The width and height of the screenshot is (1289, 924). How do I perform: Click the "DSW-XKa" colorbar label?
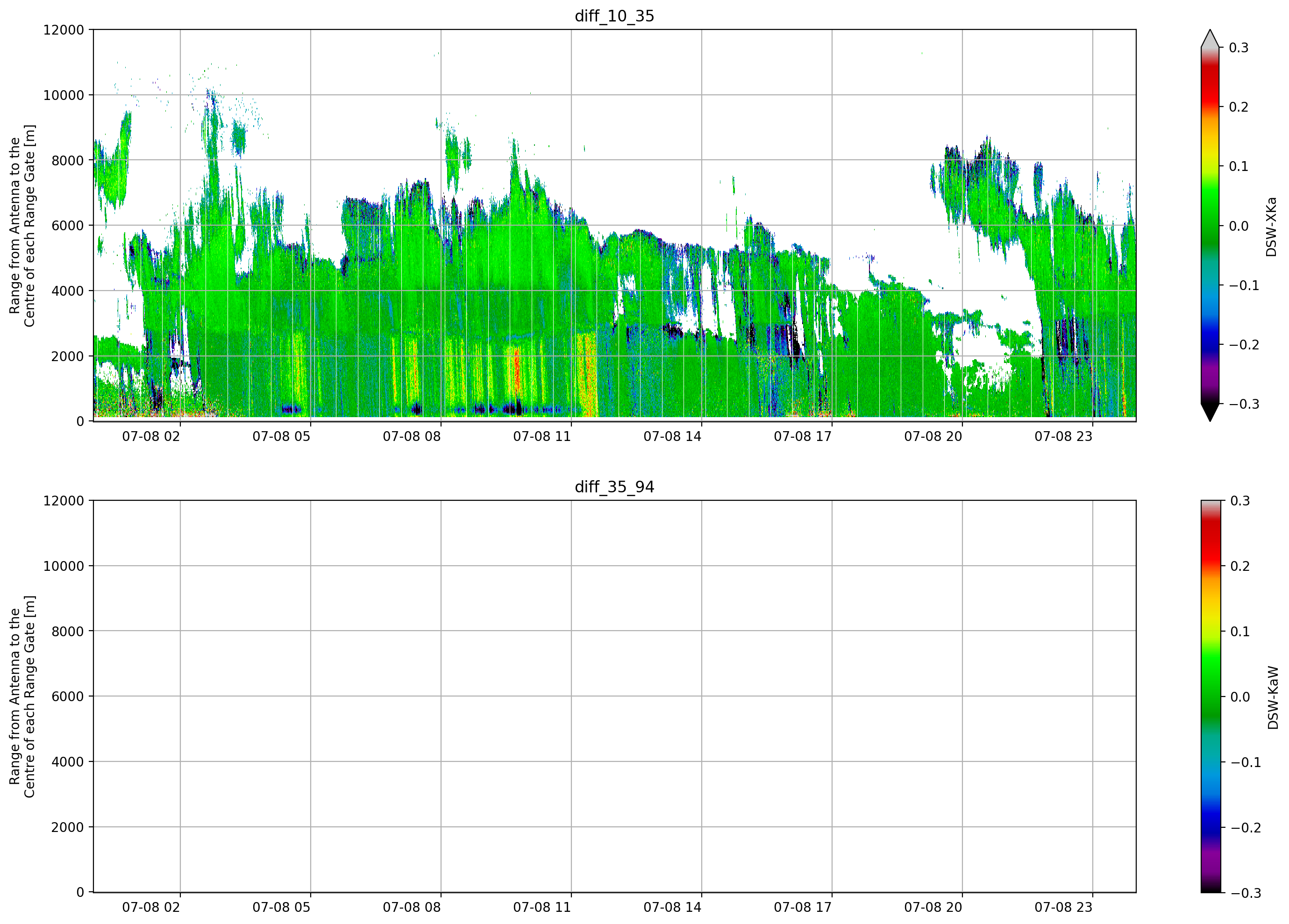coord(1271,227)
